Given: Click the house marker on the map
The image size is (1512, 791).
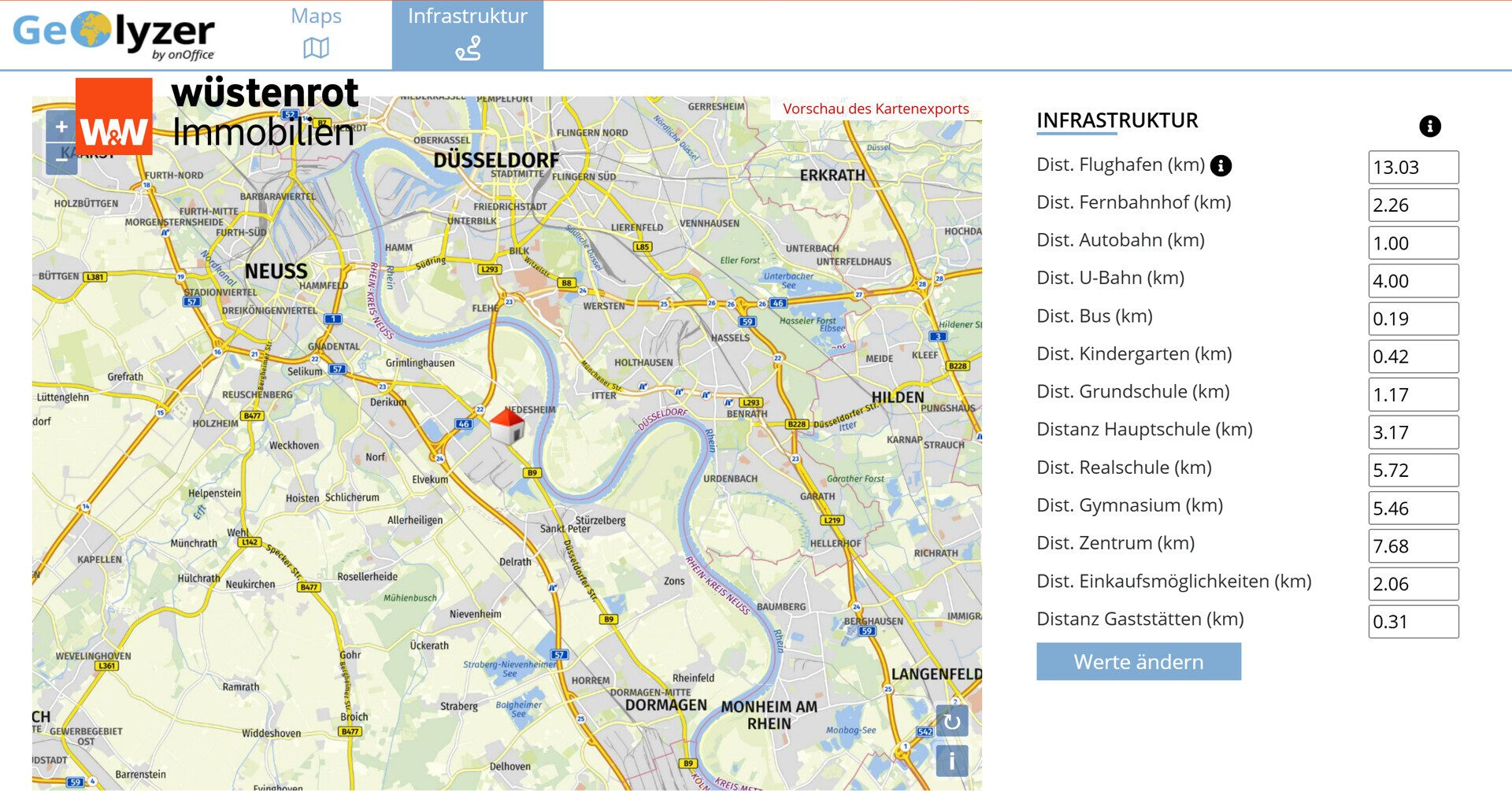Looking at the screenshot, I should [507, 426].
